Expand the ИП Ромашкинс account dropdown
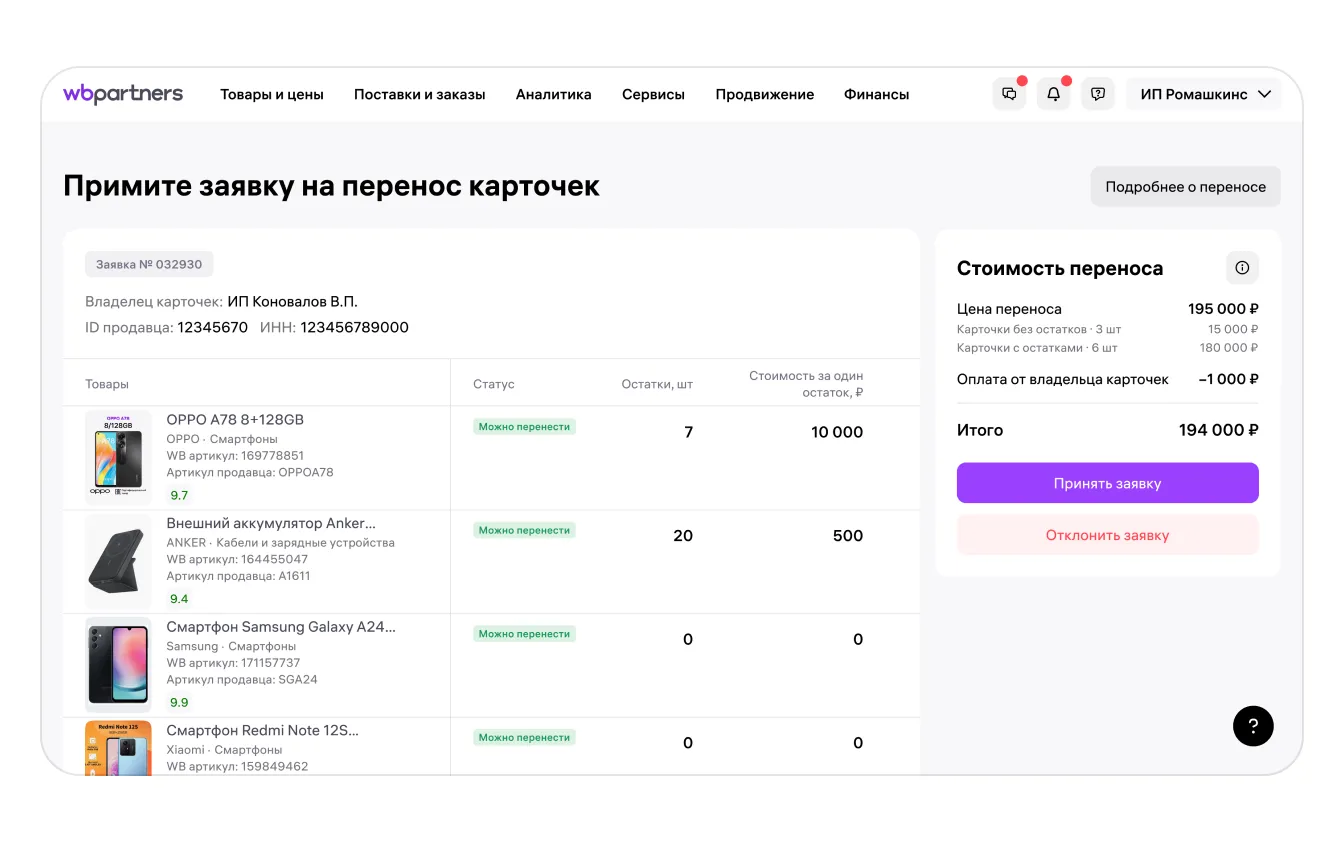 [1204, 94]
